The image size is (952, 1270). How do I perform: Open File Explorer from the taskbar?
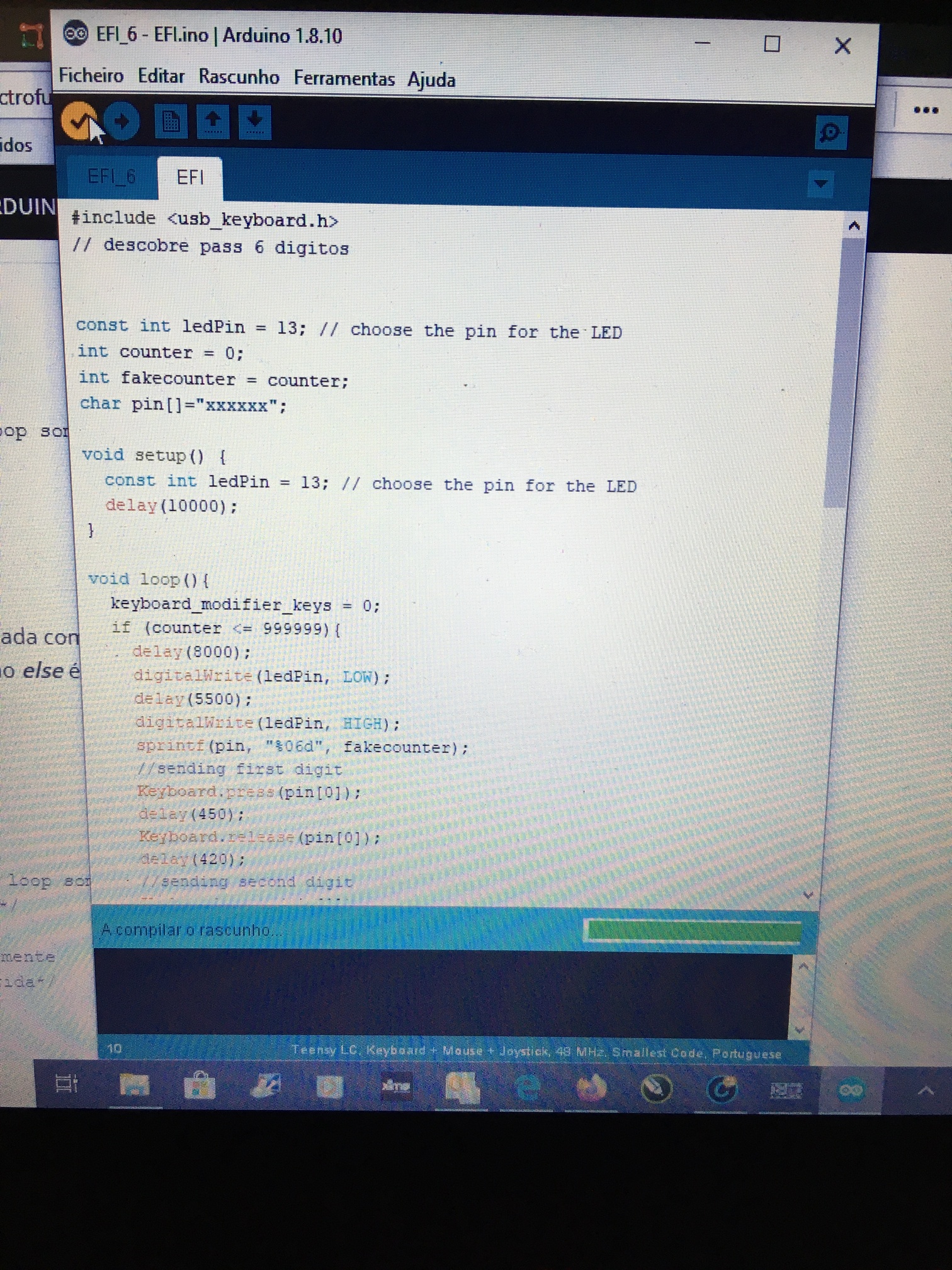pos(134,1085)
